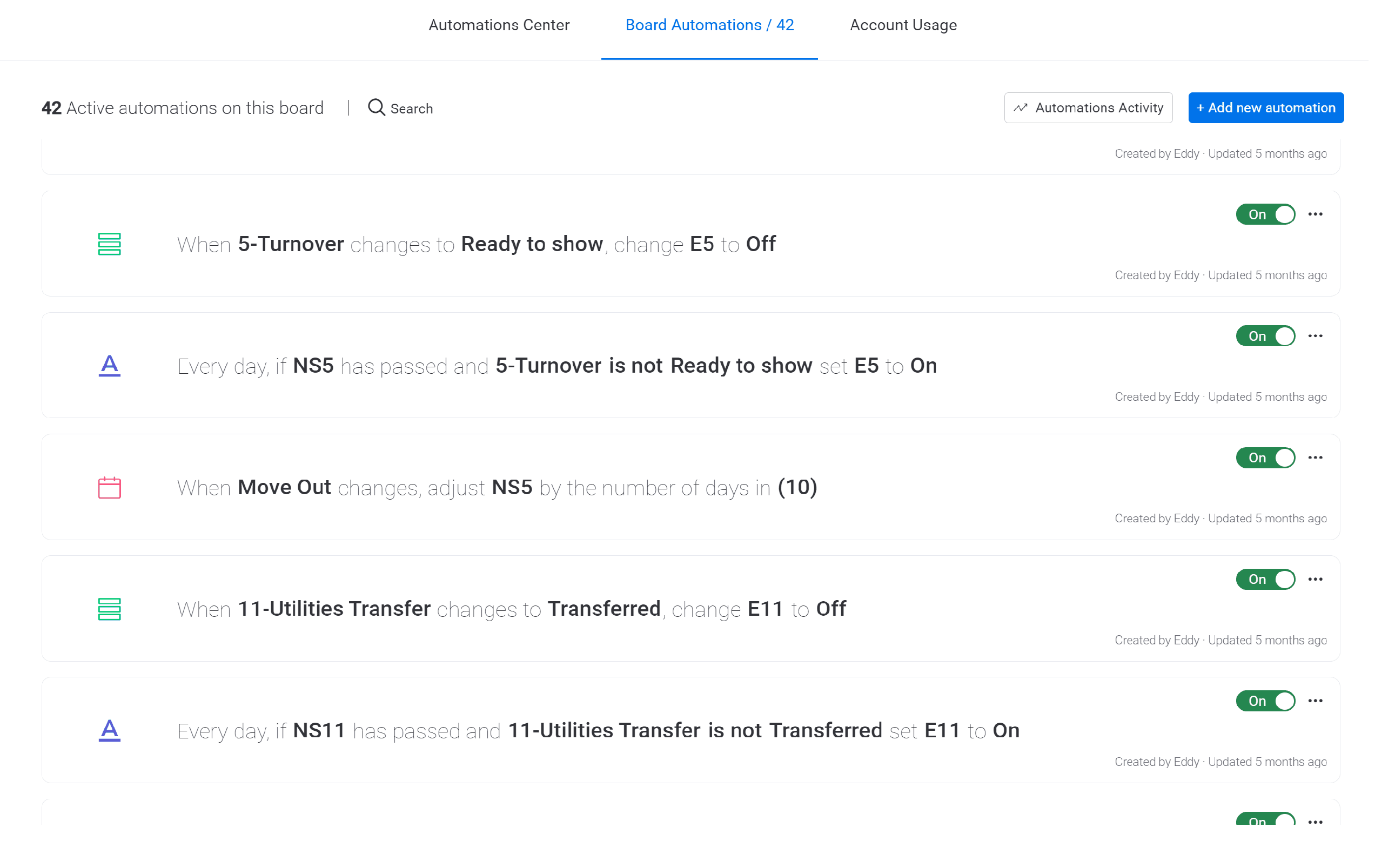Toggle the partially visible bottom automation switch
This screenshot has width=1395, height=868.
(1265, 819)
